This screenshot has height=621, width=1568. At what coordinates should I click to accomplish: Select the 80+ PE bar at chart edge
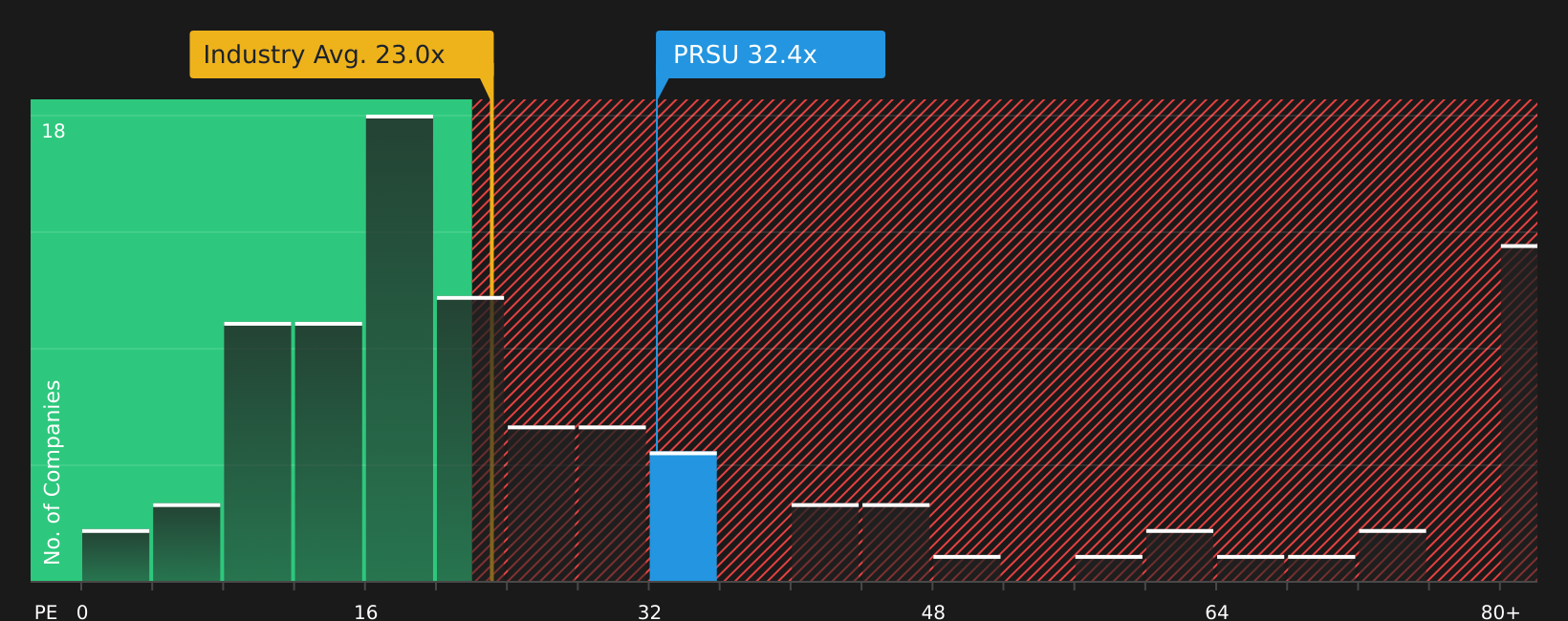(x=1519, y=413)
